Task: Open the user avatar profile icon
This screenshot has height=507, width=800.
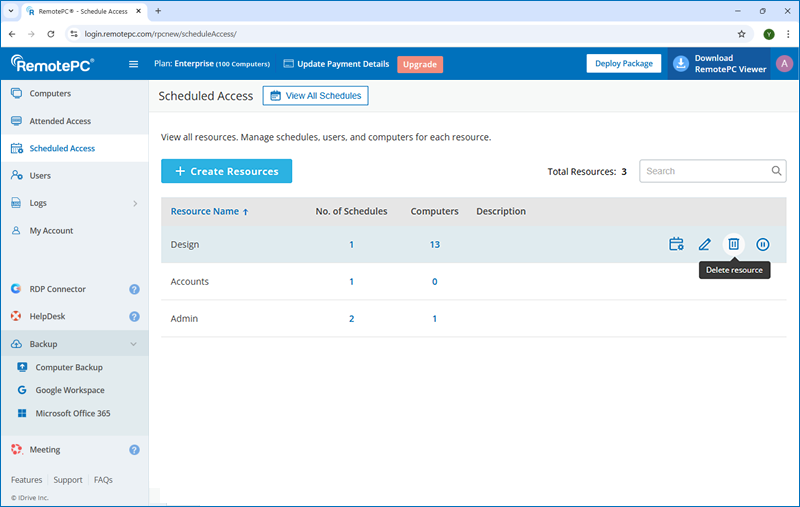Action: (x=784, y=63)
